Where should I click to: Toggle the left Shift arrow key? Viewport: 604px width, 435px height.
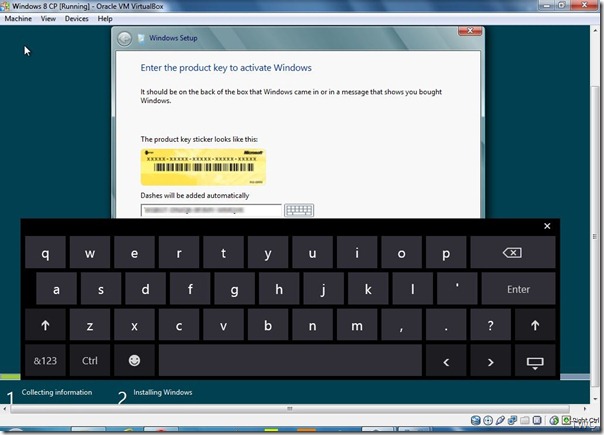(45, 325)
